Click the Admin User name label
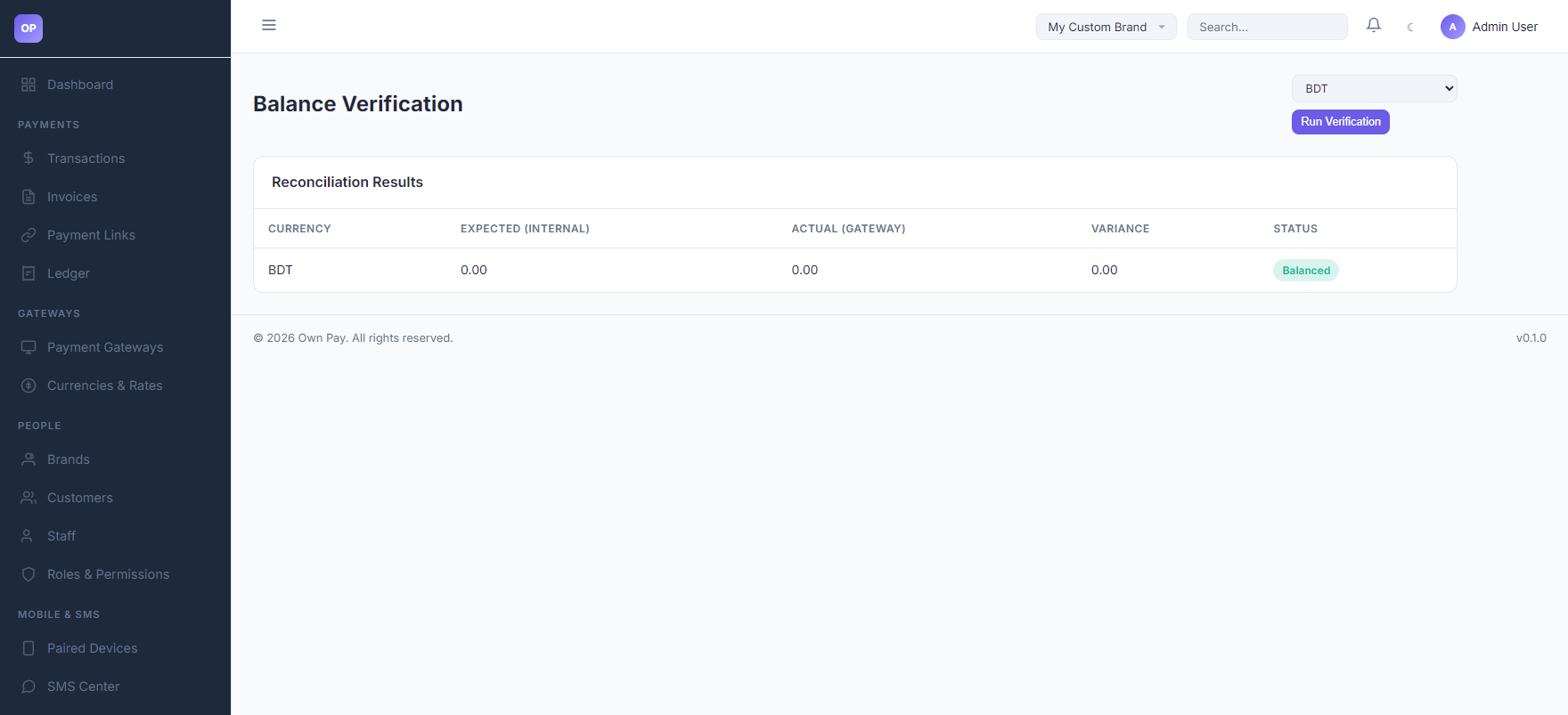Image resolution: width=1568 pixels, height=715 pixels. (x=1505, y=27)
